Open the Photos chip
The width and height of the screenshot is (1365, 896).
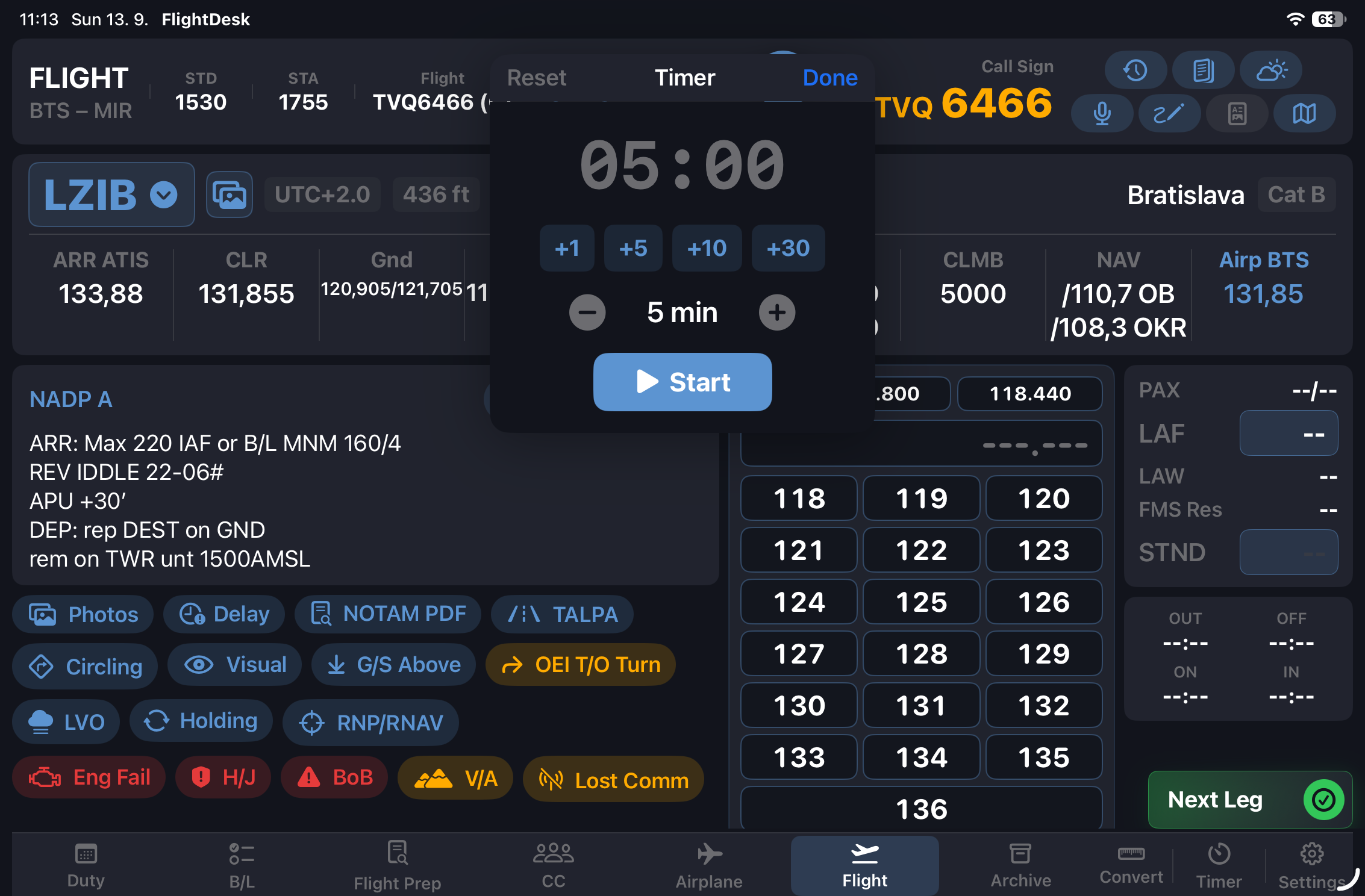pyautogui.click(x=83, y=614)
